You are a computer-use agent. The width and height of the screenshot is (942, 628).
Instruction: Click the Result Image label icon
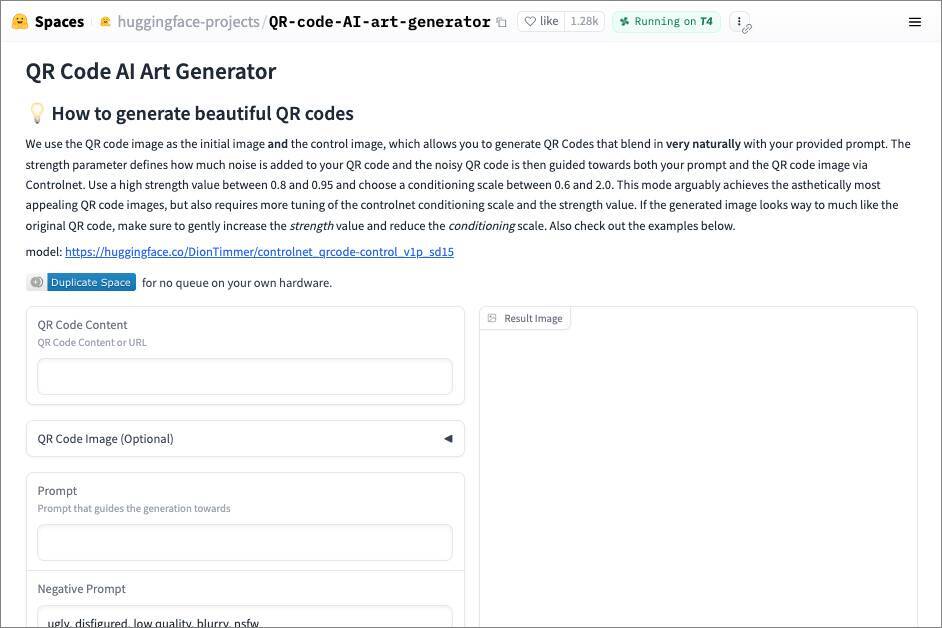click(492, 318)
